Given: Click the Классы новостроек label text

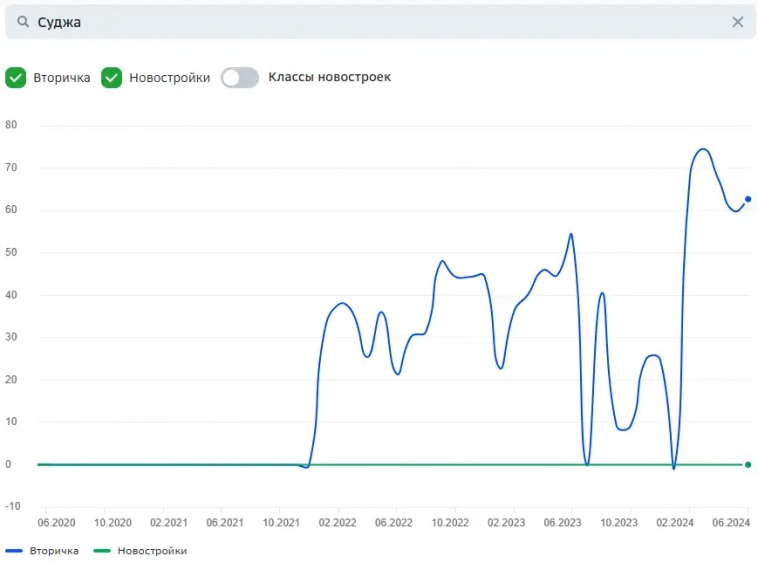Looking at the screenshot, I should coord(330,78).
